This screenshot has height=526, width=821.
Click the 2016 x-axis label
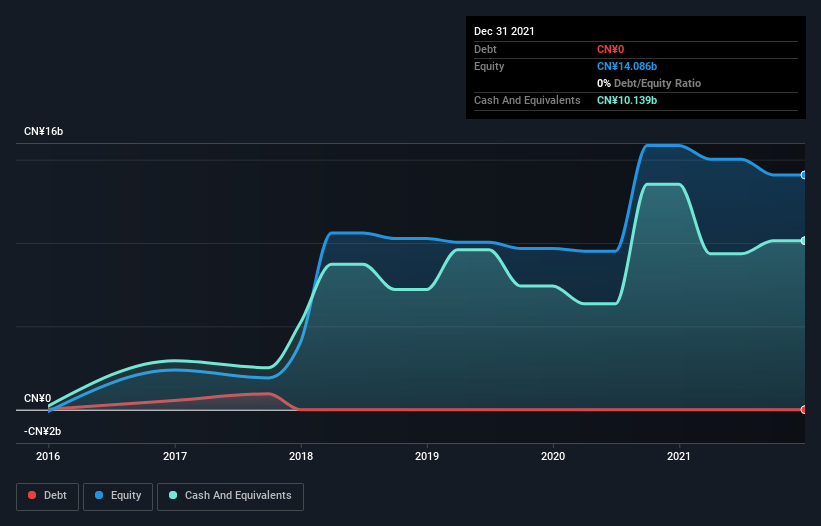point(48,456)
